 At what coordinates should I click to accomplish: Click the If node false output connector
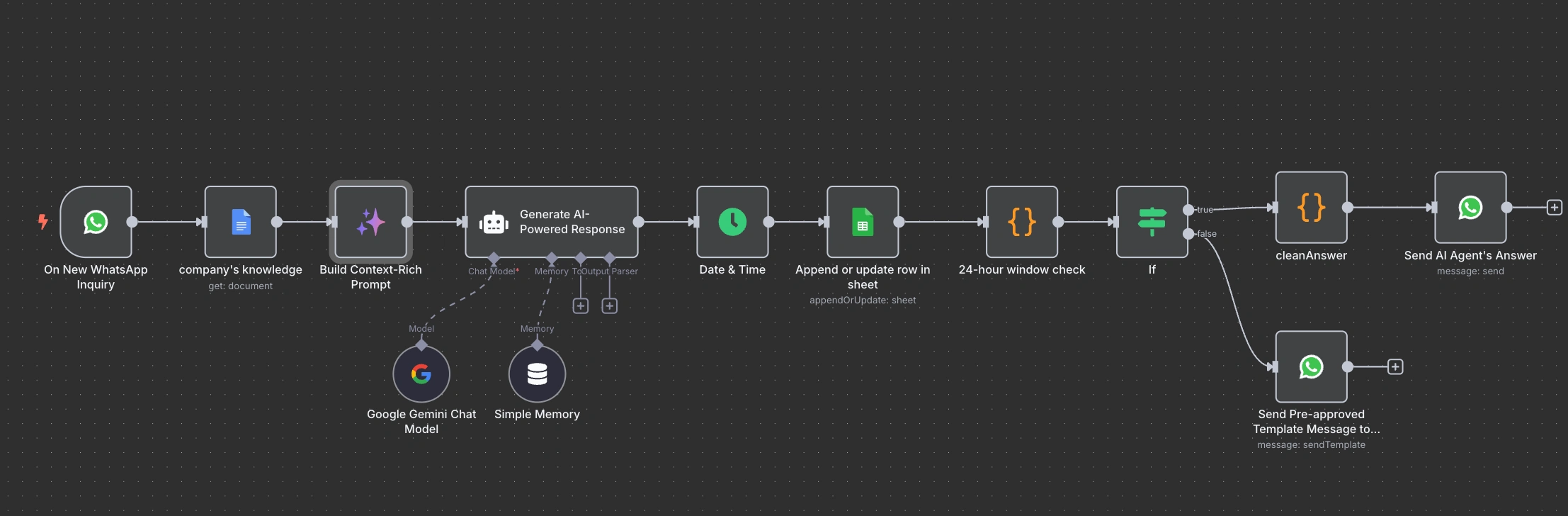(1188, 234)
